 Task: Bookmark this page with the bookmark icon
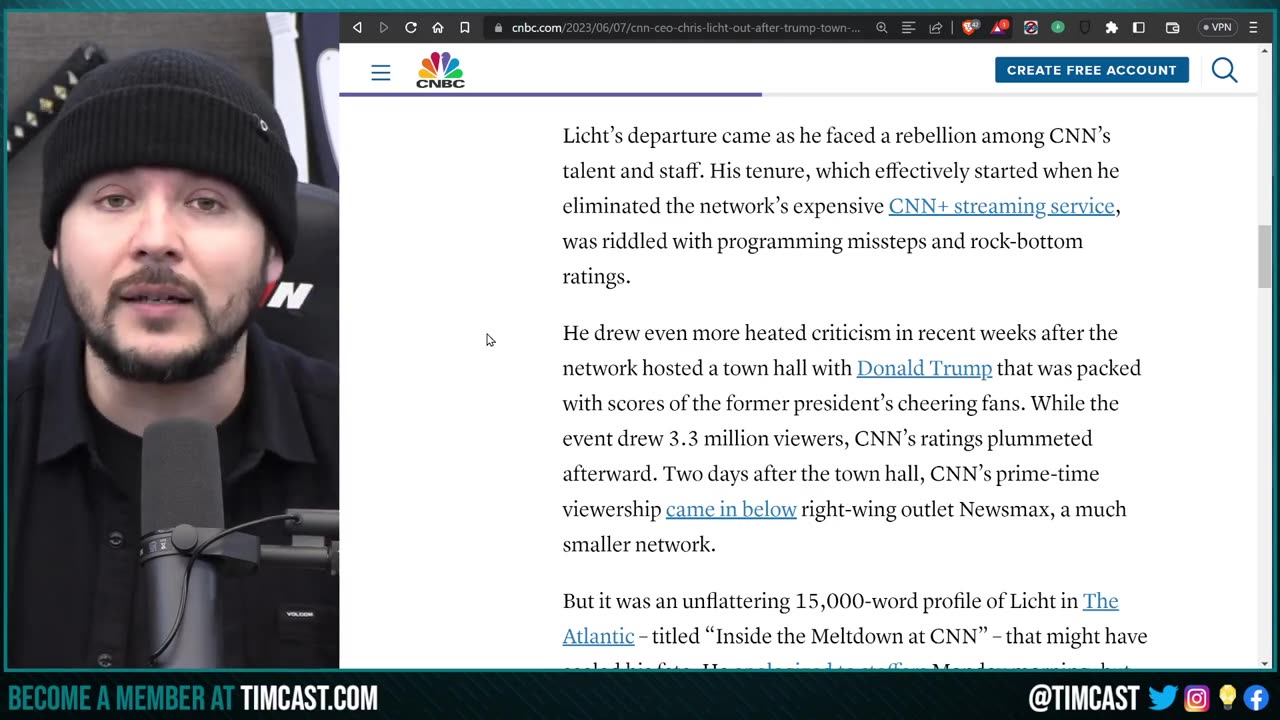(x=465, y=28)
